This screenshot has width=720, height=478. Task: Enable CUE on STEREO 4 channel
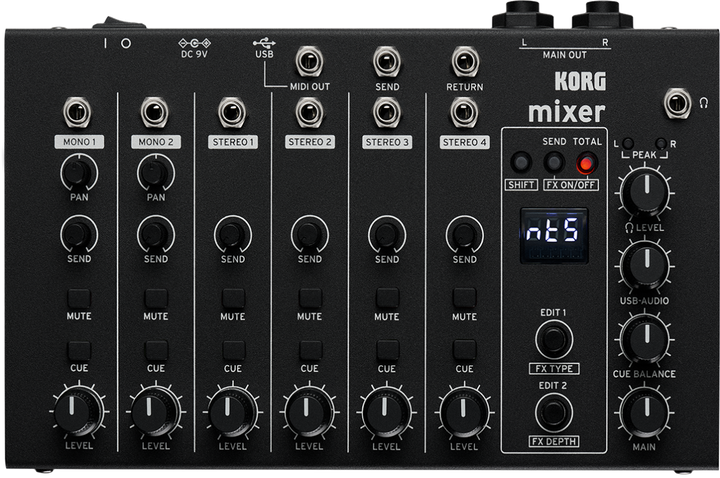465,350
